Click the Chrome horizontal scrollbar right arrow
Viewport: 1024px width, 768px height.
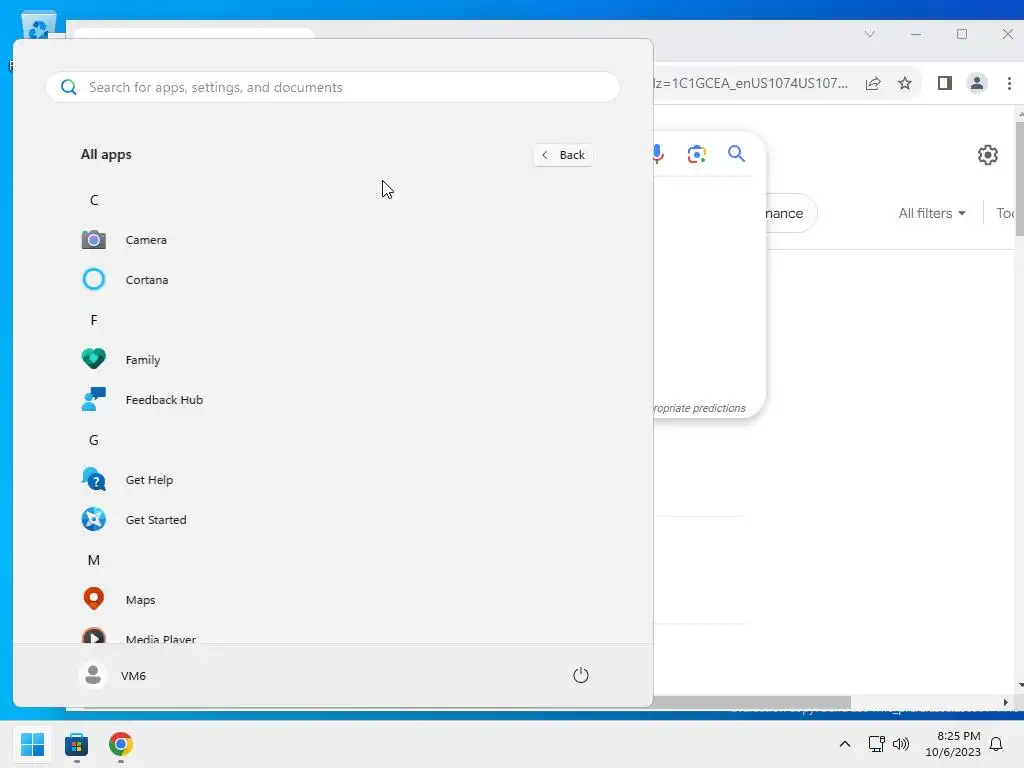click(x=1006, y=702)
